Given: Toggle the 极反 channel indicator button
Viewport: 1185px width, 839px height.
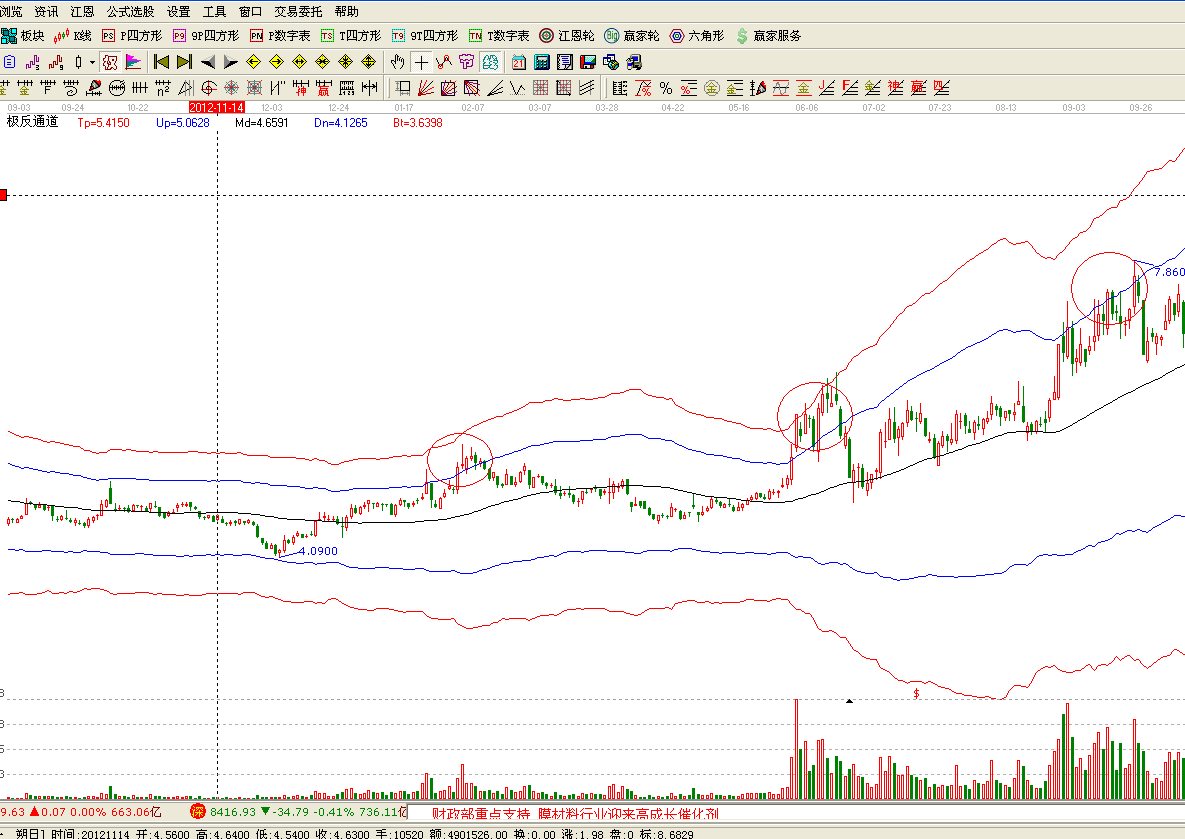Looking at the screenshot, I should coord(110,62).
